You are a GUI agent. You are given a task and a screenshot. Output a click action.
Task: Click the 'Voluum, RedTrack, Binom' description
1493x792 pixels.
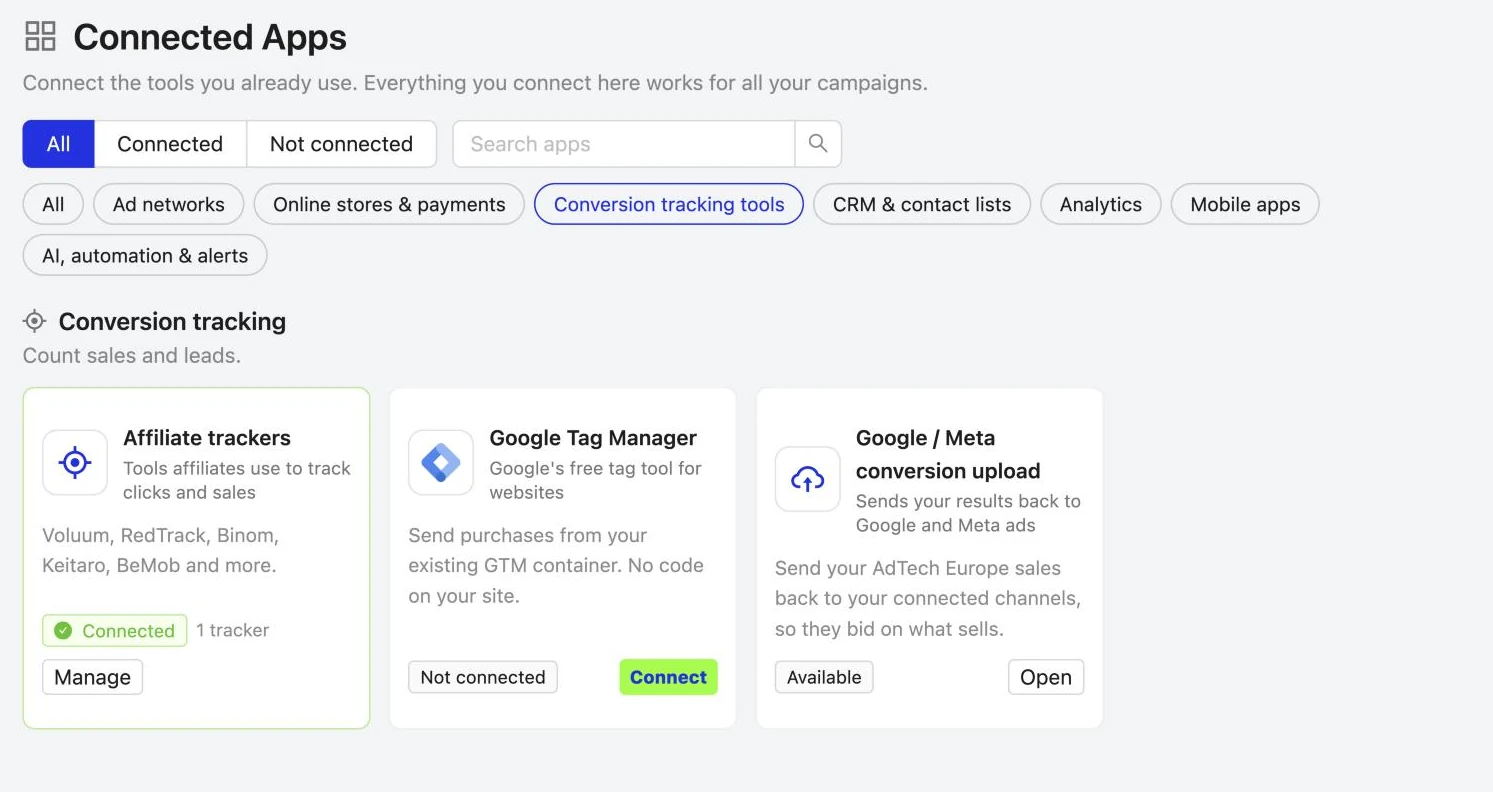(160, 550)
